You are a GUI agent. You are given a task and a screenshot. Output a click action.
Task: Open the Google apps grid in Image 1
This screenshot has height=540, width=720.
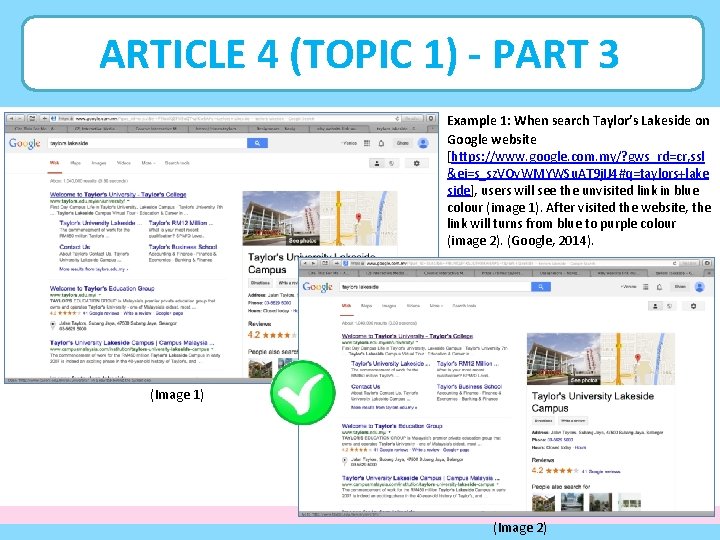coord(367,143)
